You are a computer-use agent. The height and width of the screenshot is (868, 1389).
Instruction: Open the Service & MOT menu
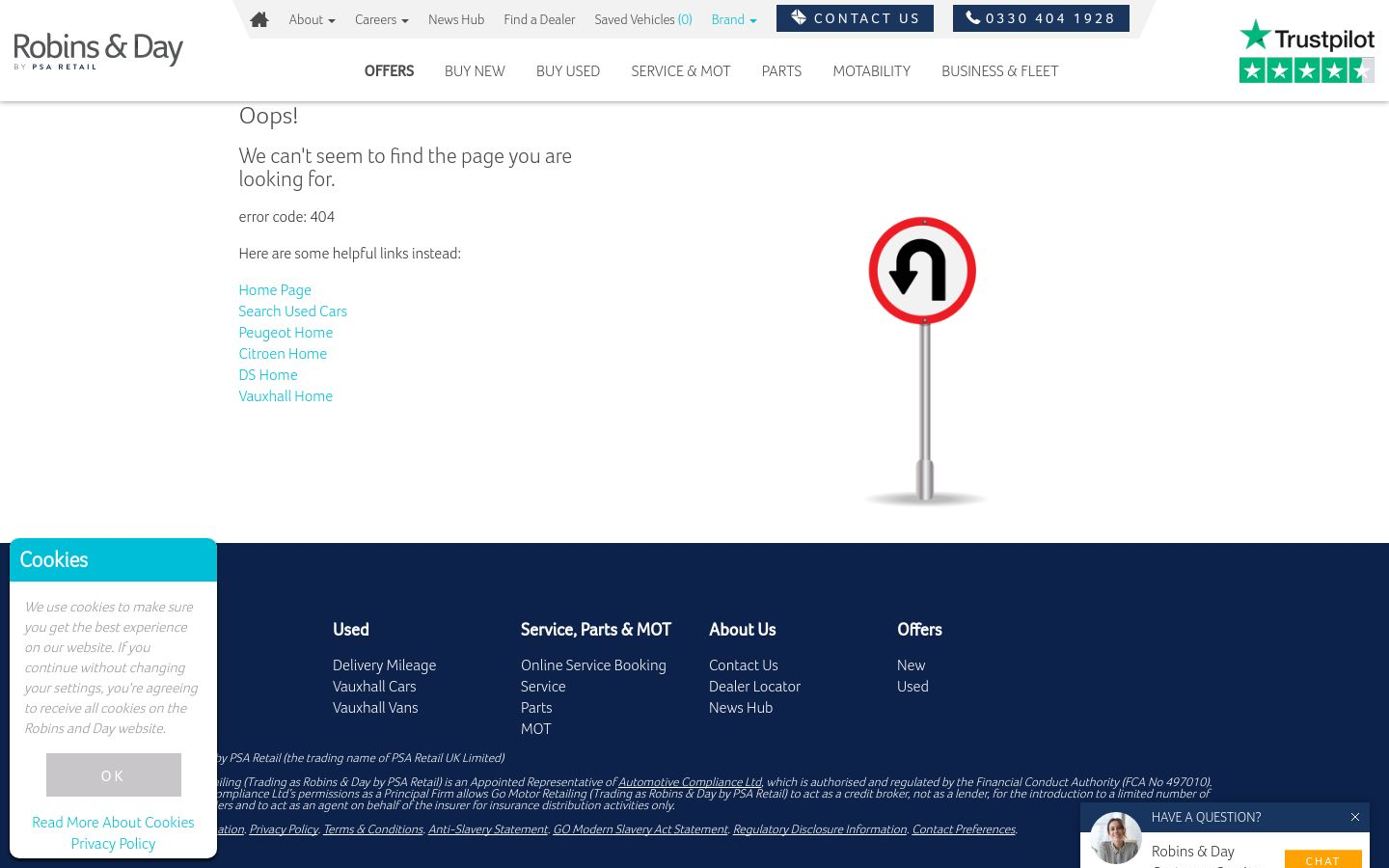tap(681, 71)
